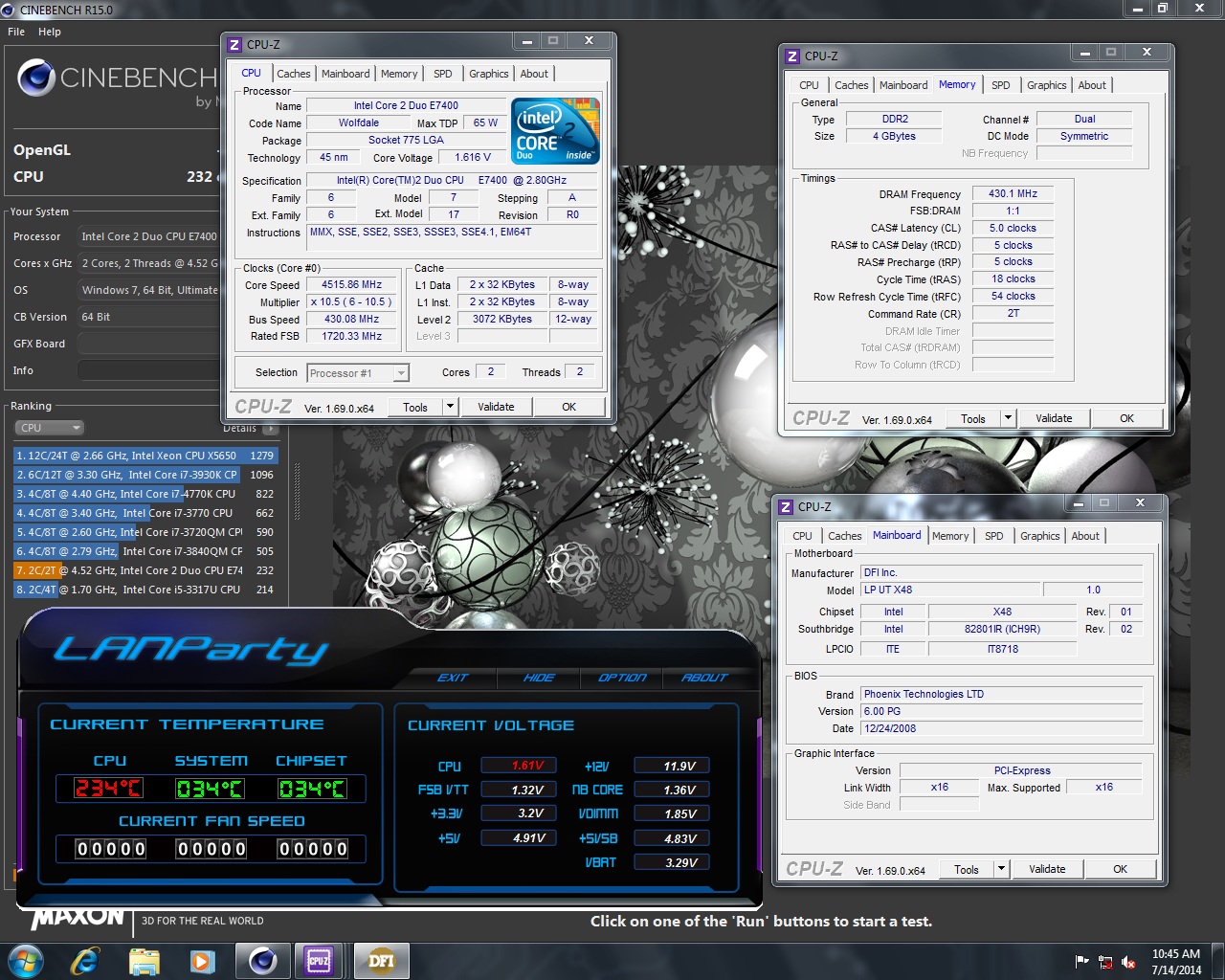Click OK in CPU-Z Memory window

tap(1126, 418)
